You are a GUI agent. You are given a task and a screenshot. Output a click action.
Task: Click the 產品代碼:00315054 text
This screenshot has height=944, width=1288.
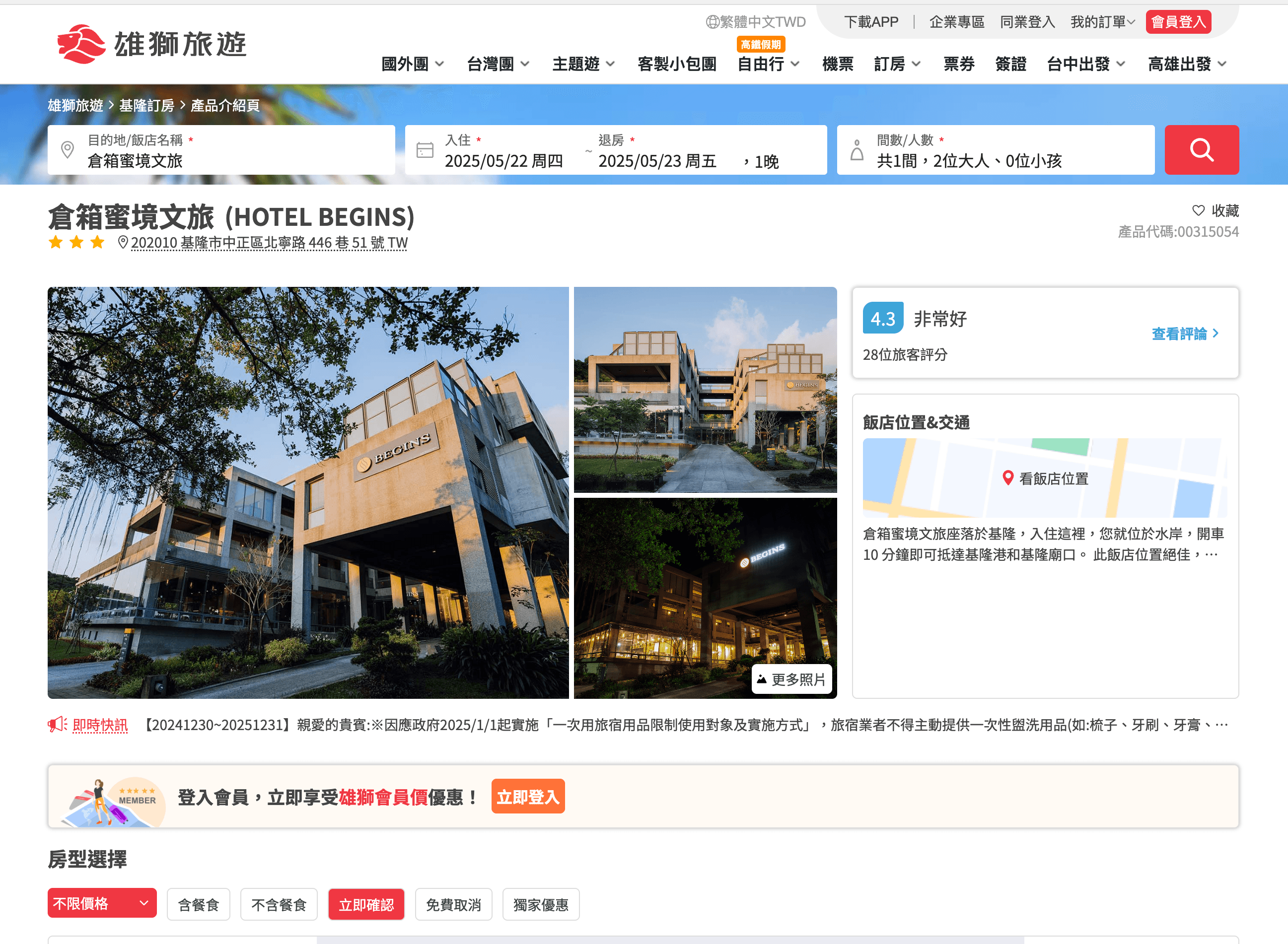(x=1178, y=231)
